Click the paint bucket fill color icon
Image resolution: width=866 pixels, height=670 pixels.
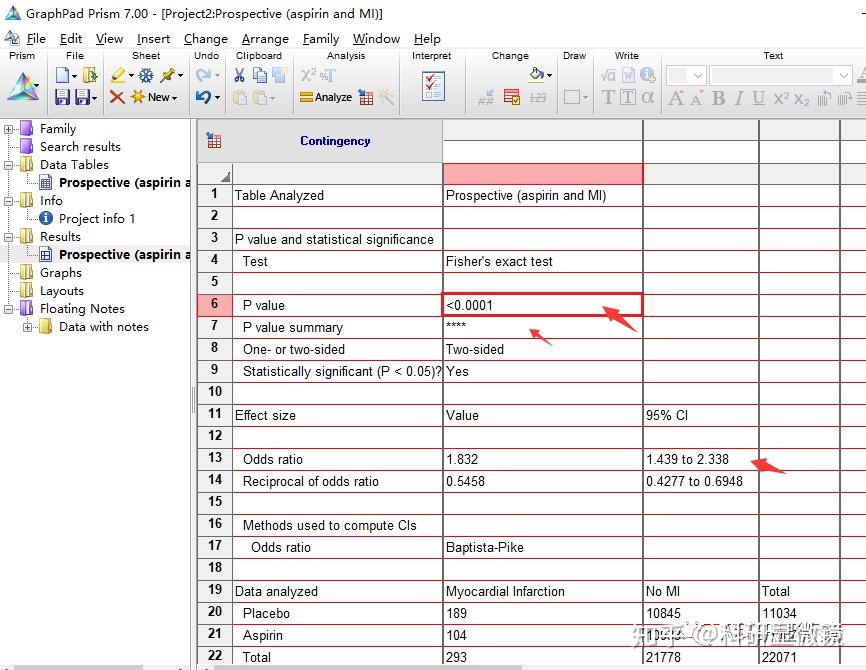(537, 73)
